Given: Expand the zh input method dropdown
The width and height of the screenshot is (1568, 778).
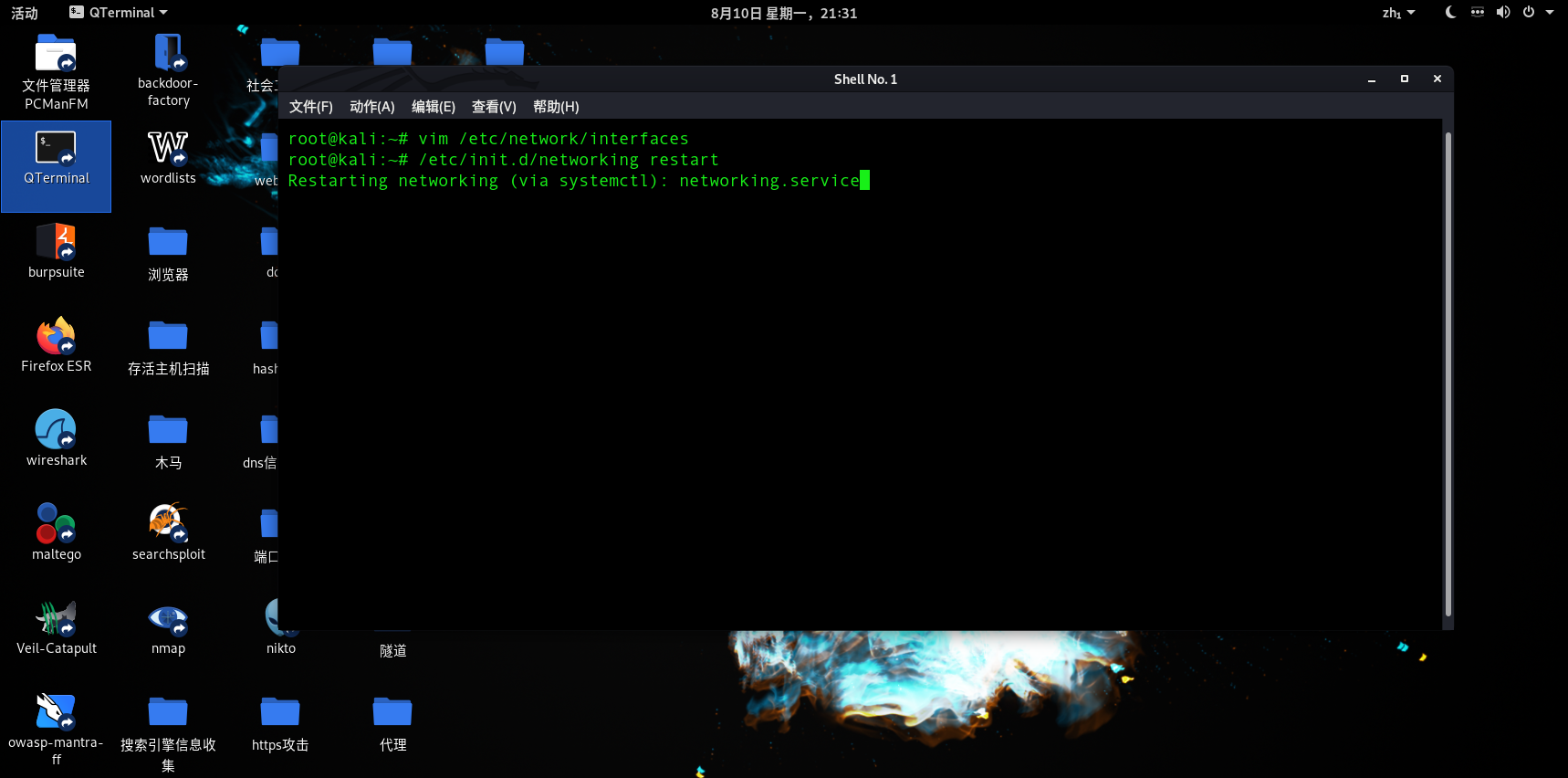Looking at the screenshot, I should 1398,13.
